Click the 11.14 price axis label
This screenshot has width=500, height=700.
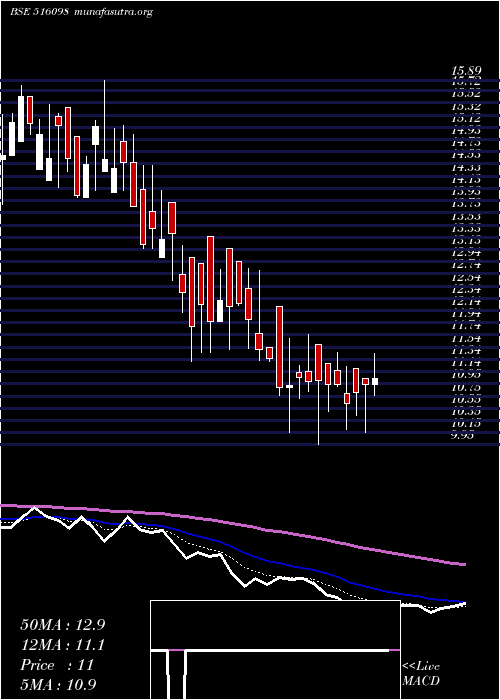[466, 363]
